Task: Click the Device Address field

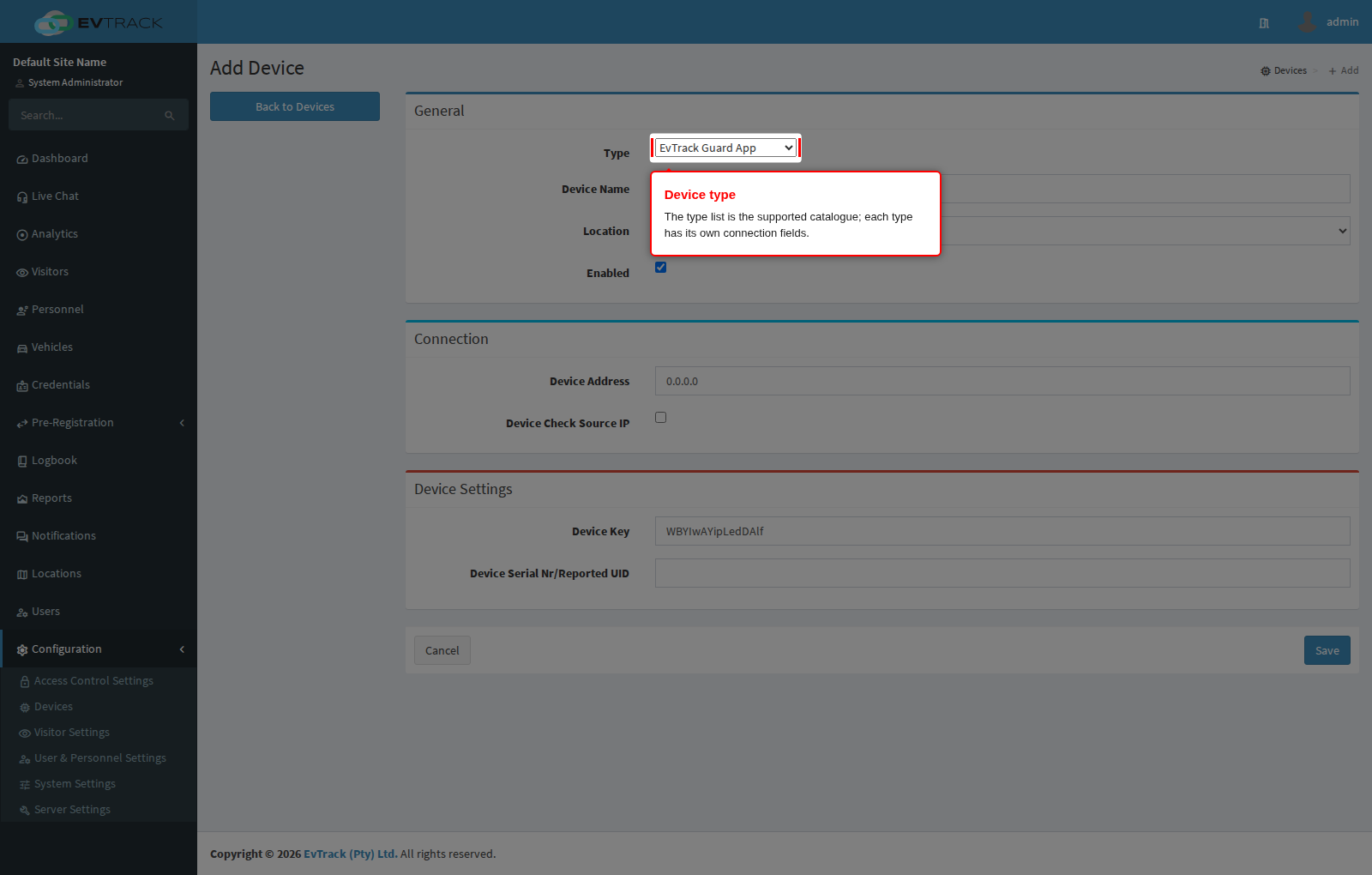Action: click(1002, 381)
